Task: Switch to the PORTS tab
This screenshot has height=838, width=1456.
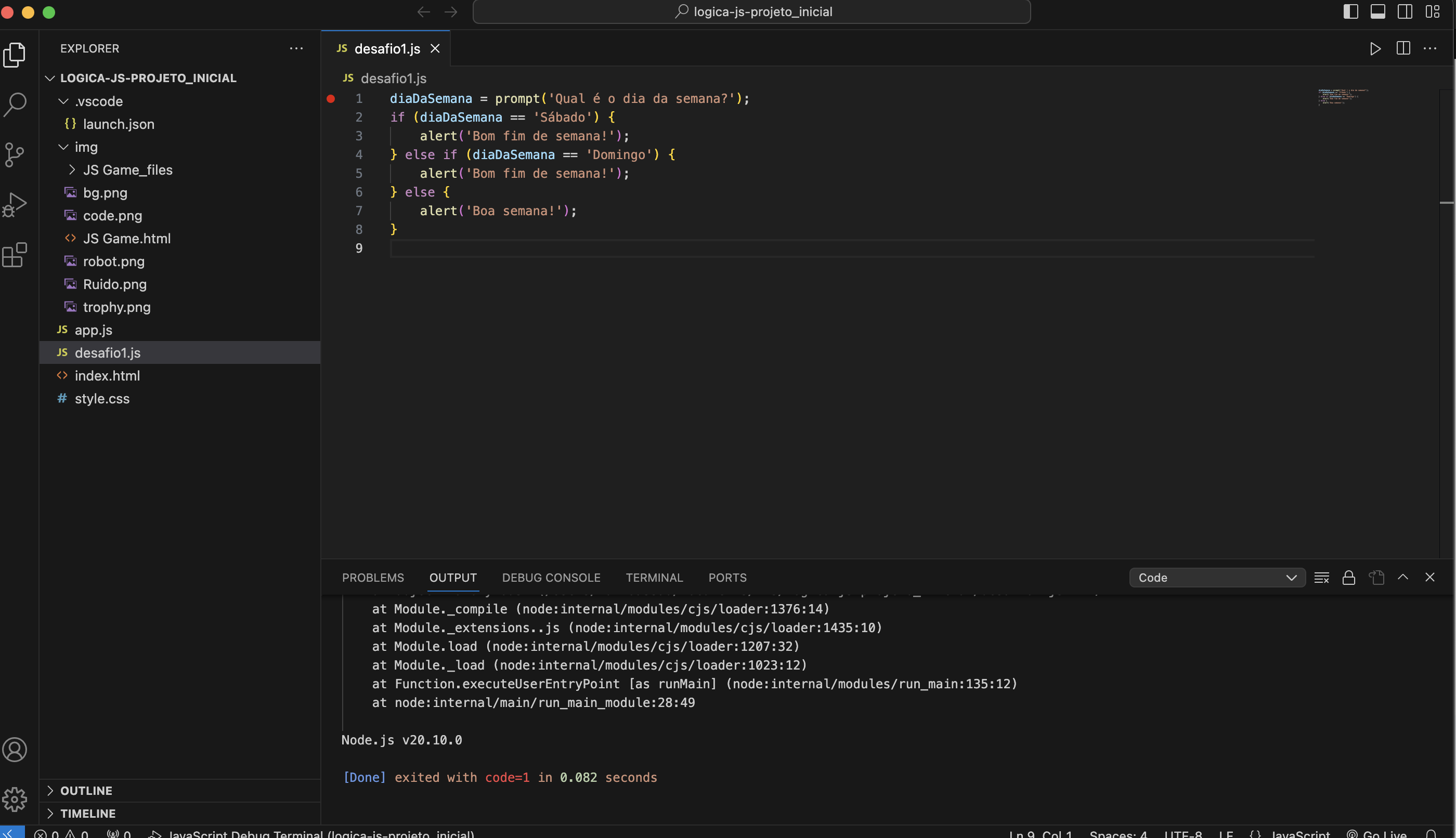Action: 727,577
